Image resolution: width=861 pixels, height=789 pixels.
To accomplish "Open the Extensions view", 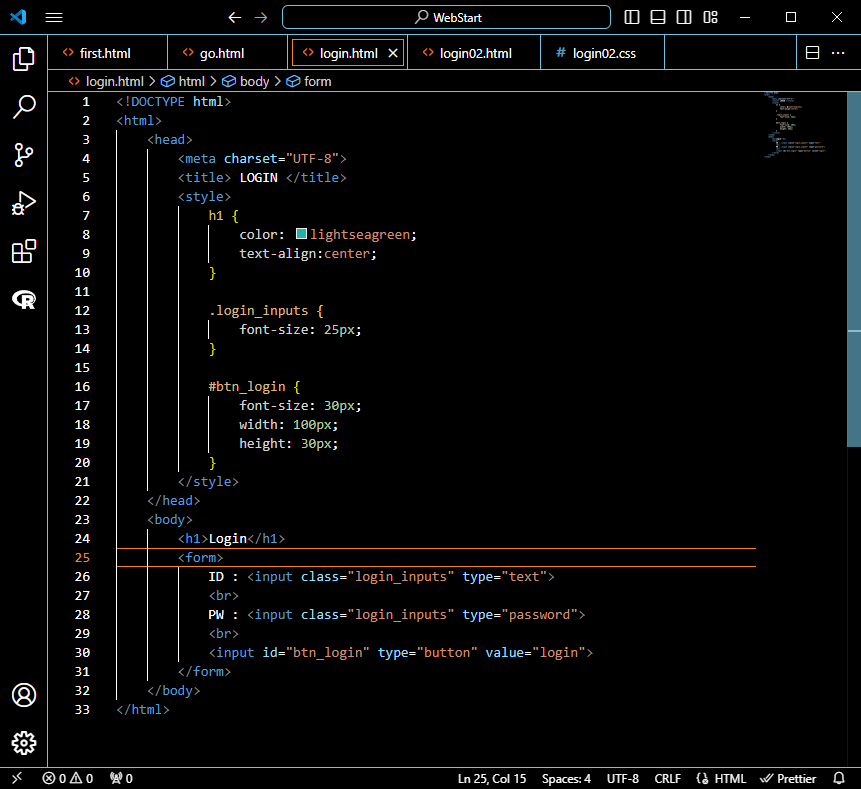I will [24, 251].
